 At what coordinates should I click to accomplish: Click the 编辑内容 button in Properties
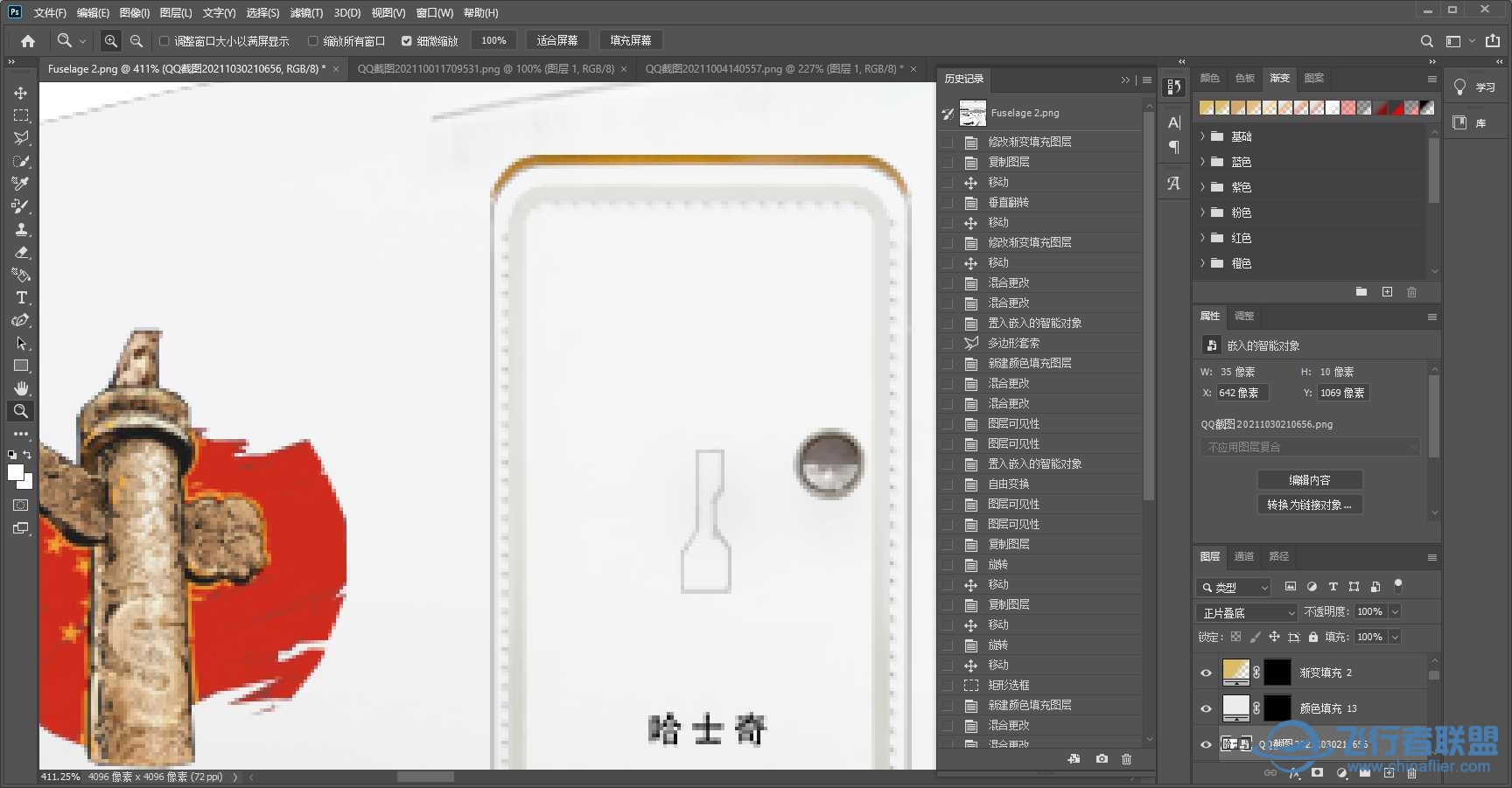(x=1309, y=479)
